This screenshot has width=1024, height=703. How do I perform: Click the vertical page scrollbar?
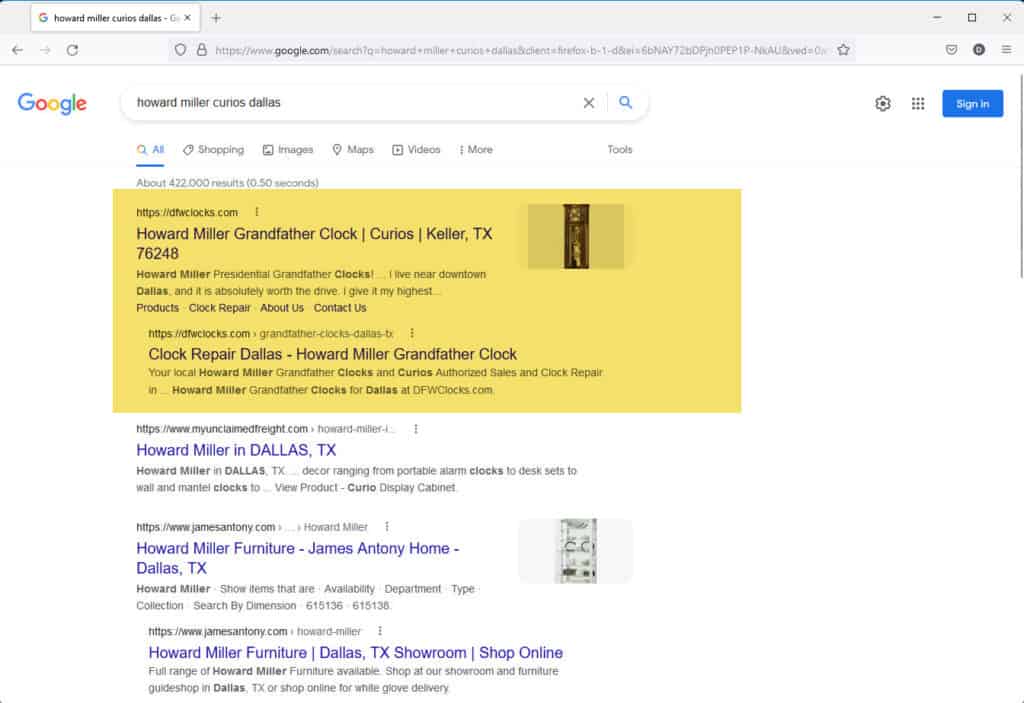(x=1021, y=176)
